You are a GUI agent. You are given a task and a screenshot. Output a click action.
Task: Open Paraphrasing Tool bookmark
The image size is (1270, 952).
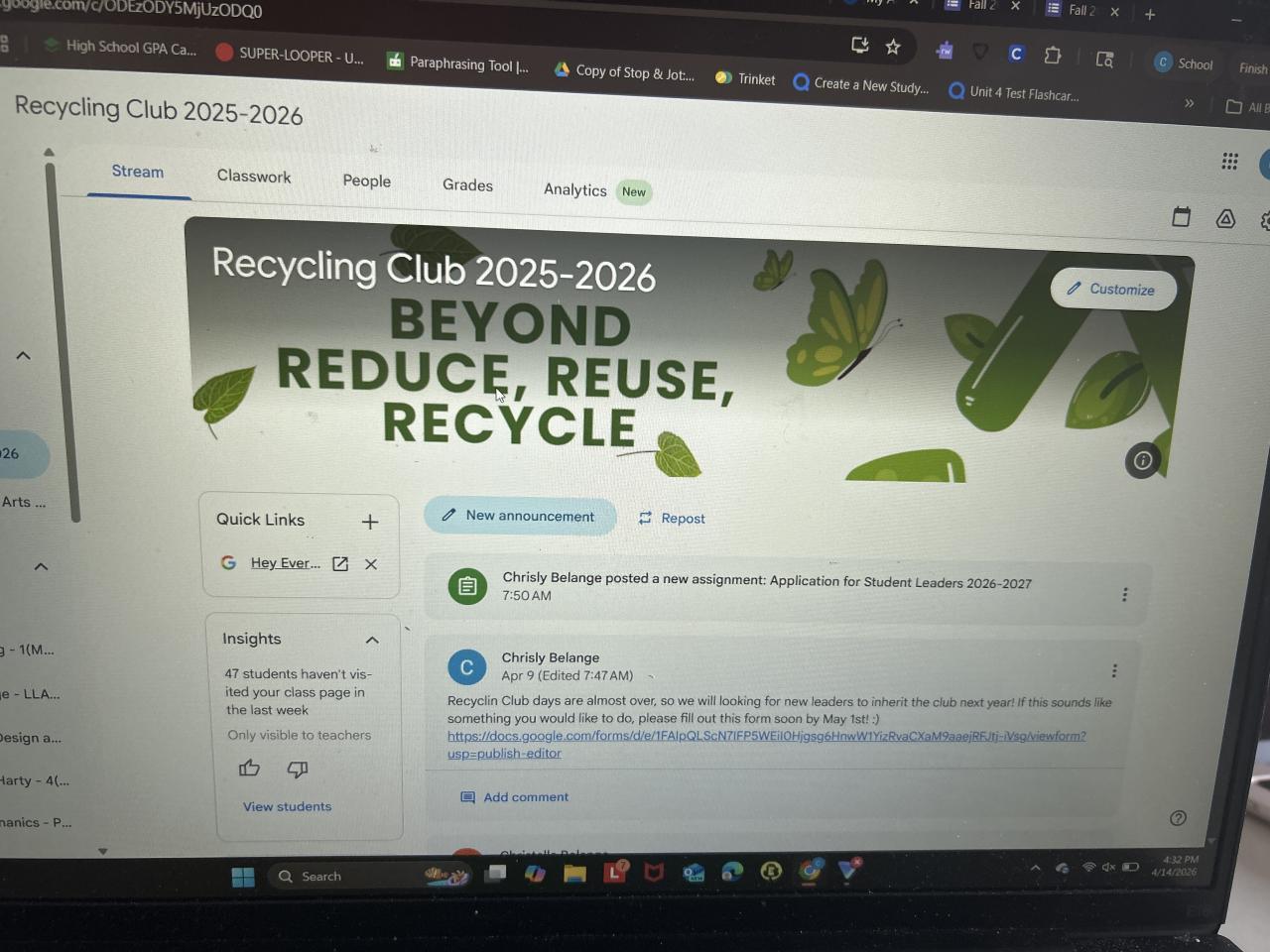tap(457, 63)
